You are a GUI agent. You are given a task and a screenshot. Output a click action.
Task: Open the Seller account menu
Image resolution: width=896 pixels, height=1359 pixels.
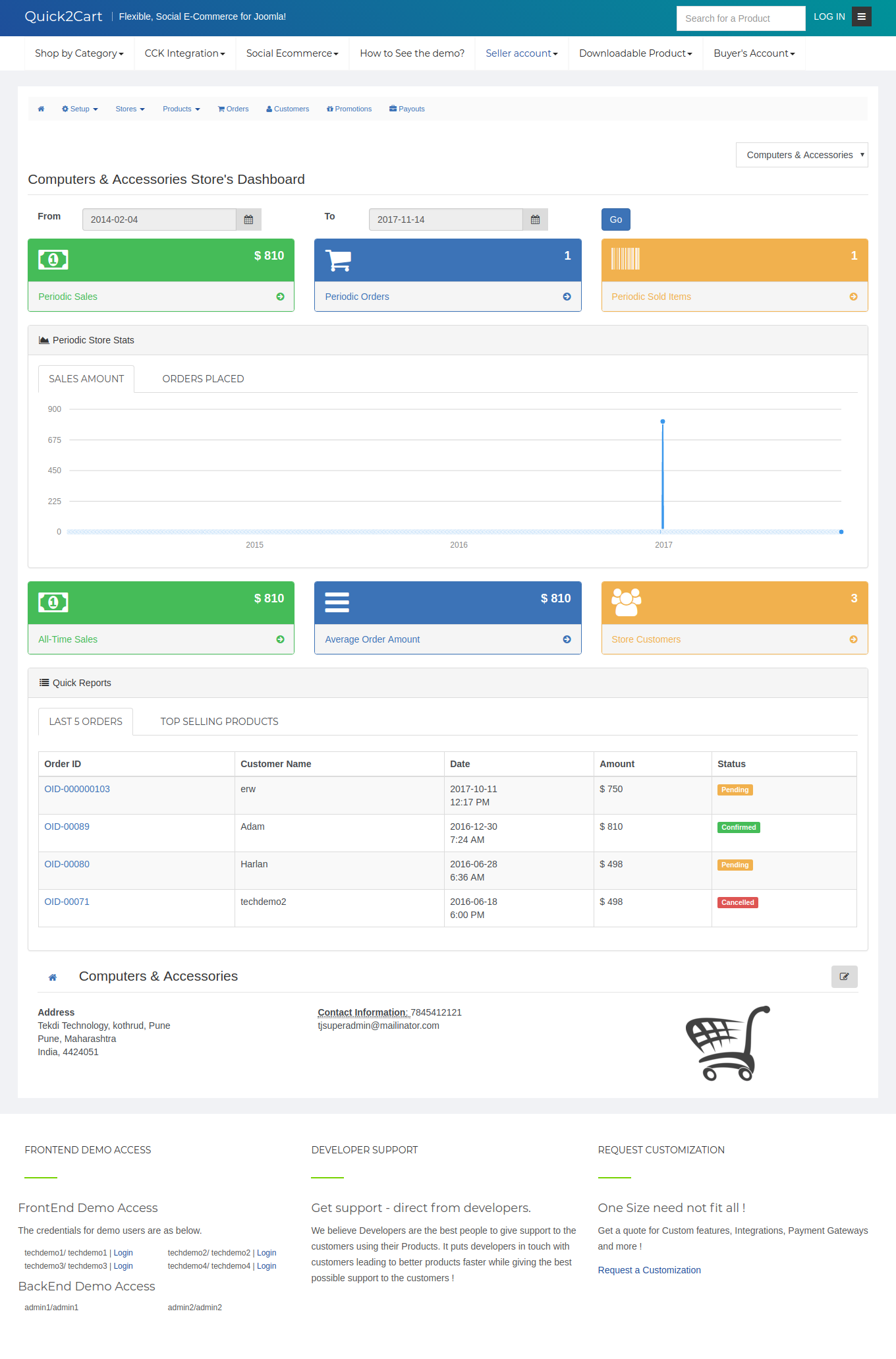tap(521, 53)
